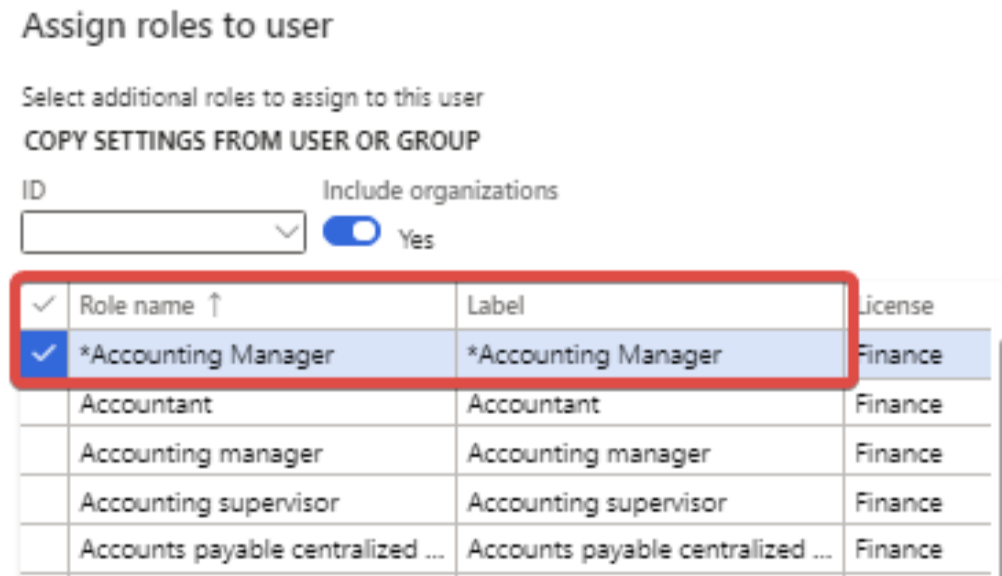
Task: Check the Accounting manager row selection box
Action: tap(44, 454)
